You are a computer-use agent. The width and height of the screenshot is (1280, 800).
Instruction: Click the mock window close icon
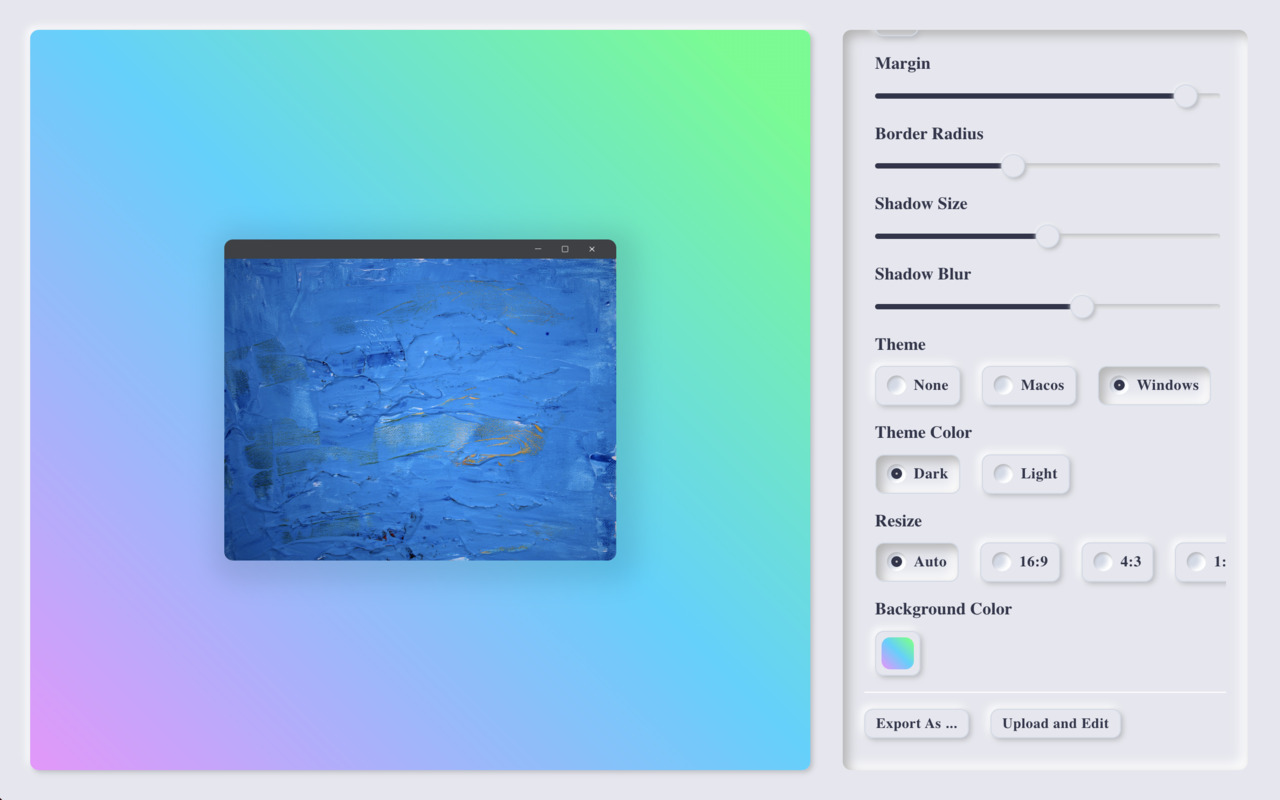(592, 249)
